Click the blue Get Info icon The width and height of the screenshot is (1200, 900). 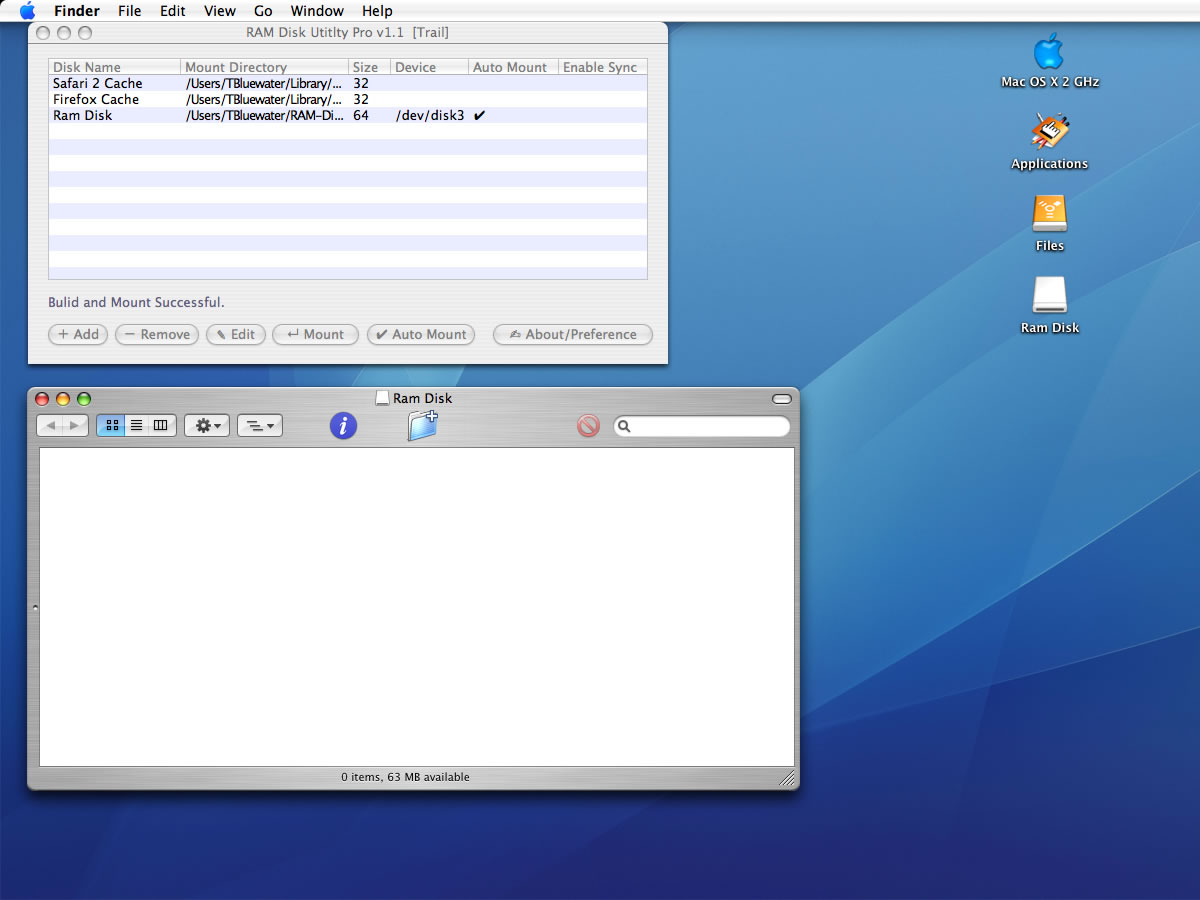(343, 426)
